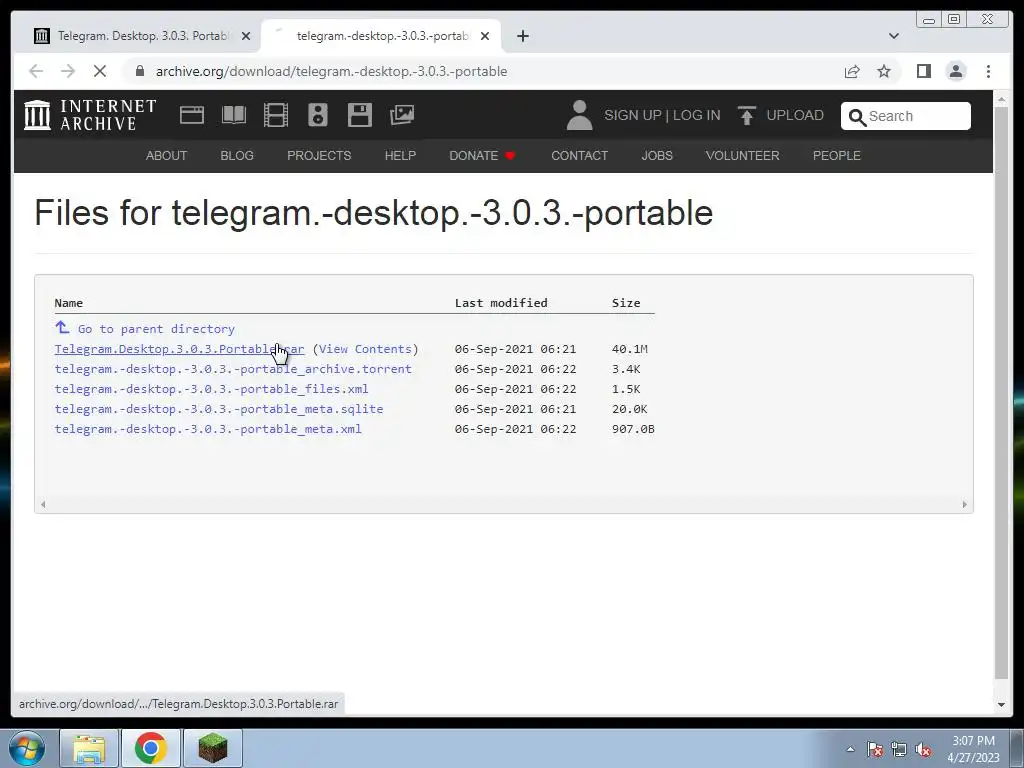Viewport: 1024px width, 768px height.
Task: Click the Chrome taskbar icon
Action: (x=151, y=748)
